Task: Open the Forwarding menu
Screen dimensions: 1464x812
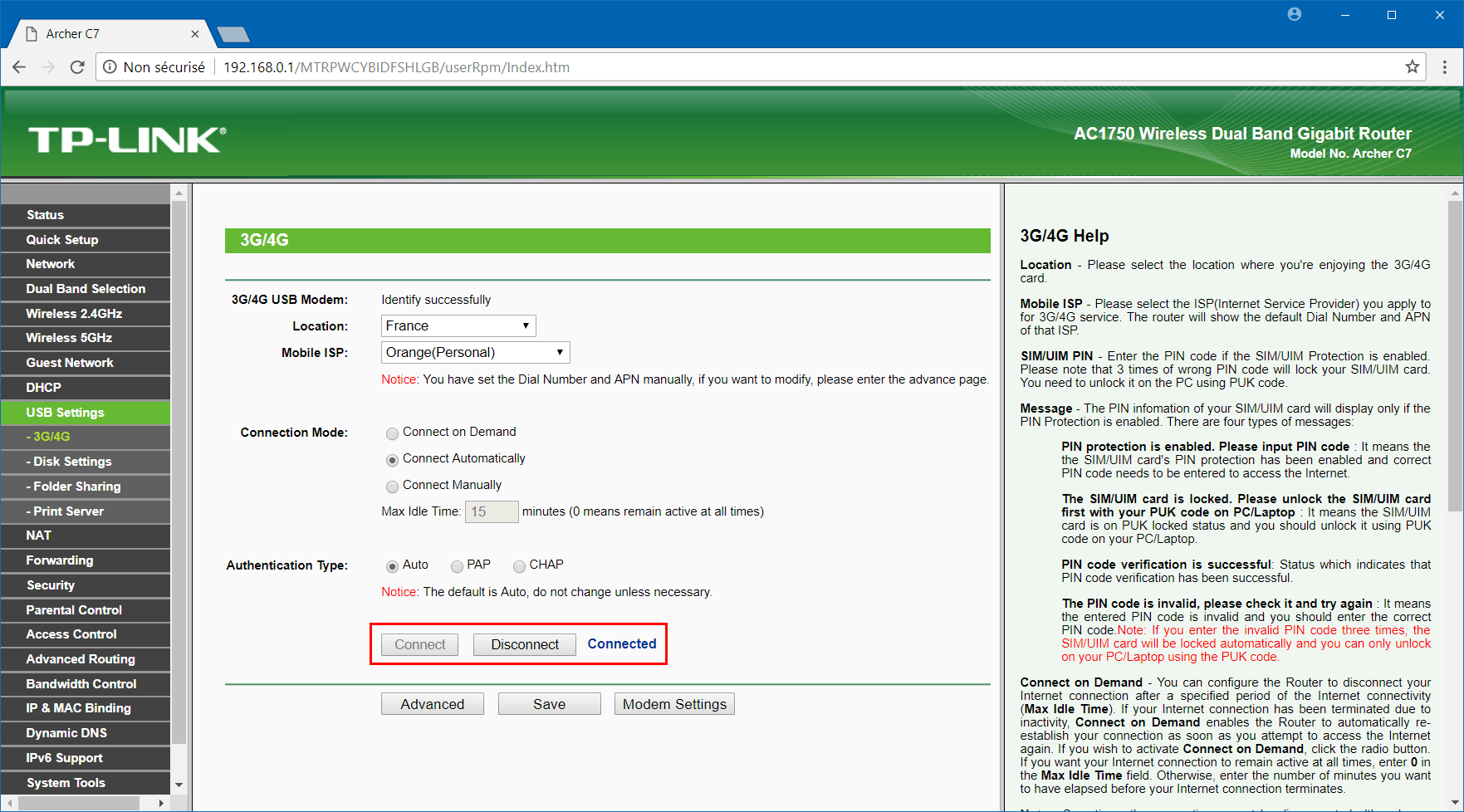Action: [x=86, y=560]
